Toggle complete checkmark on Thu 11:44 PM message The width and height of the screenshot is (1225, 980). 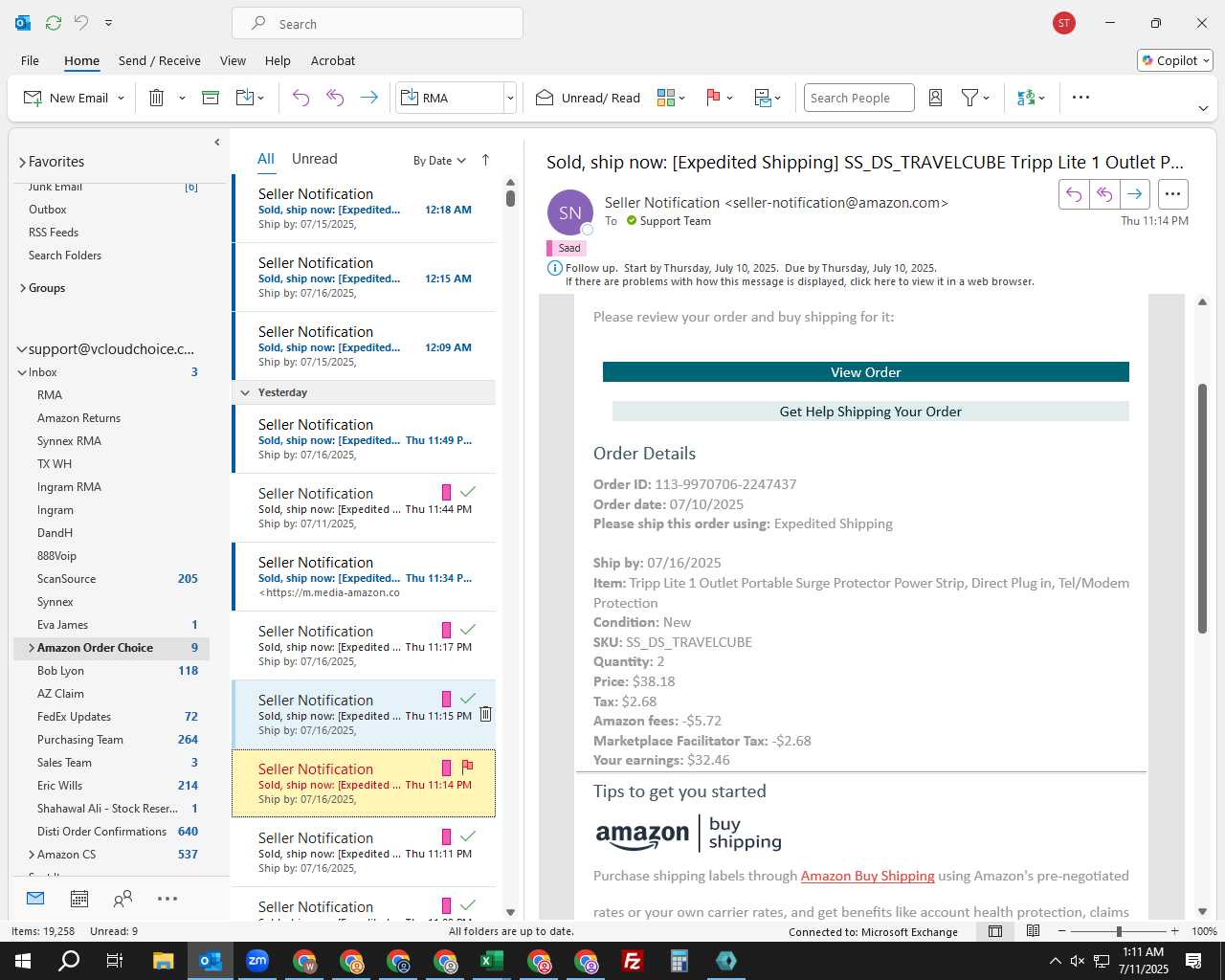468,492
